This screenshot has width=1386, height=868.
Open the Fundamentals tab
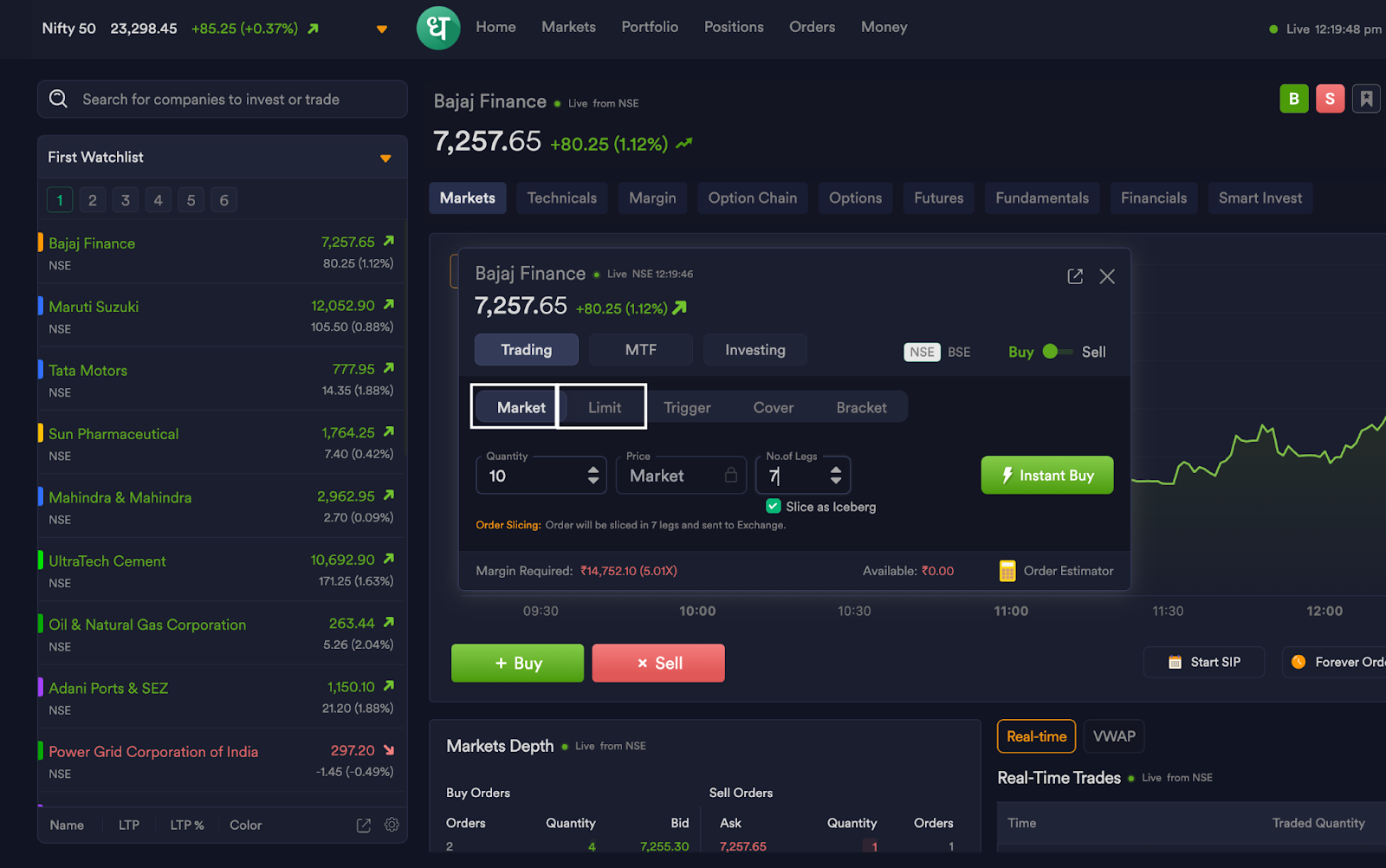pyautogui.click(x=1042, y=198)
